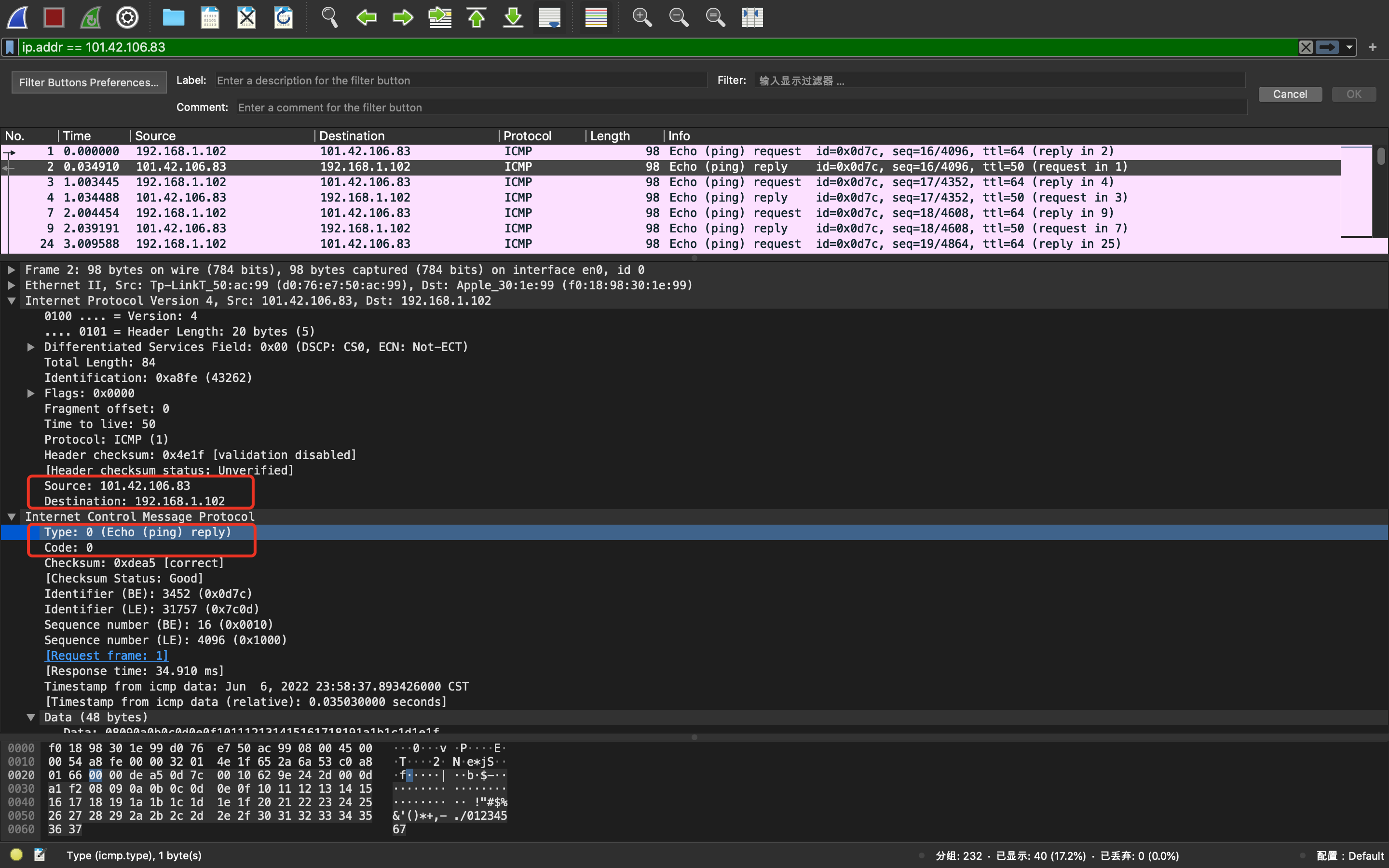Click the filter bookmark icon
This screenshot has width=1389, height=868.
click(x=10, y=47)
